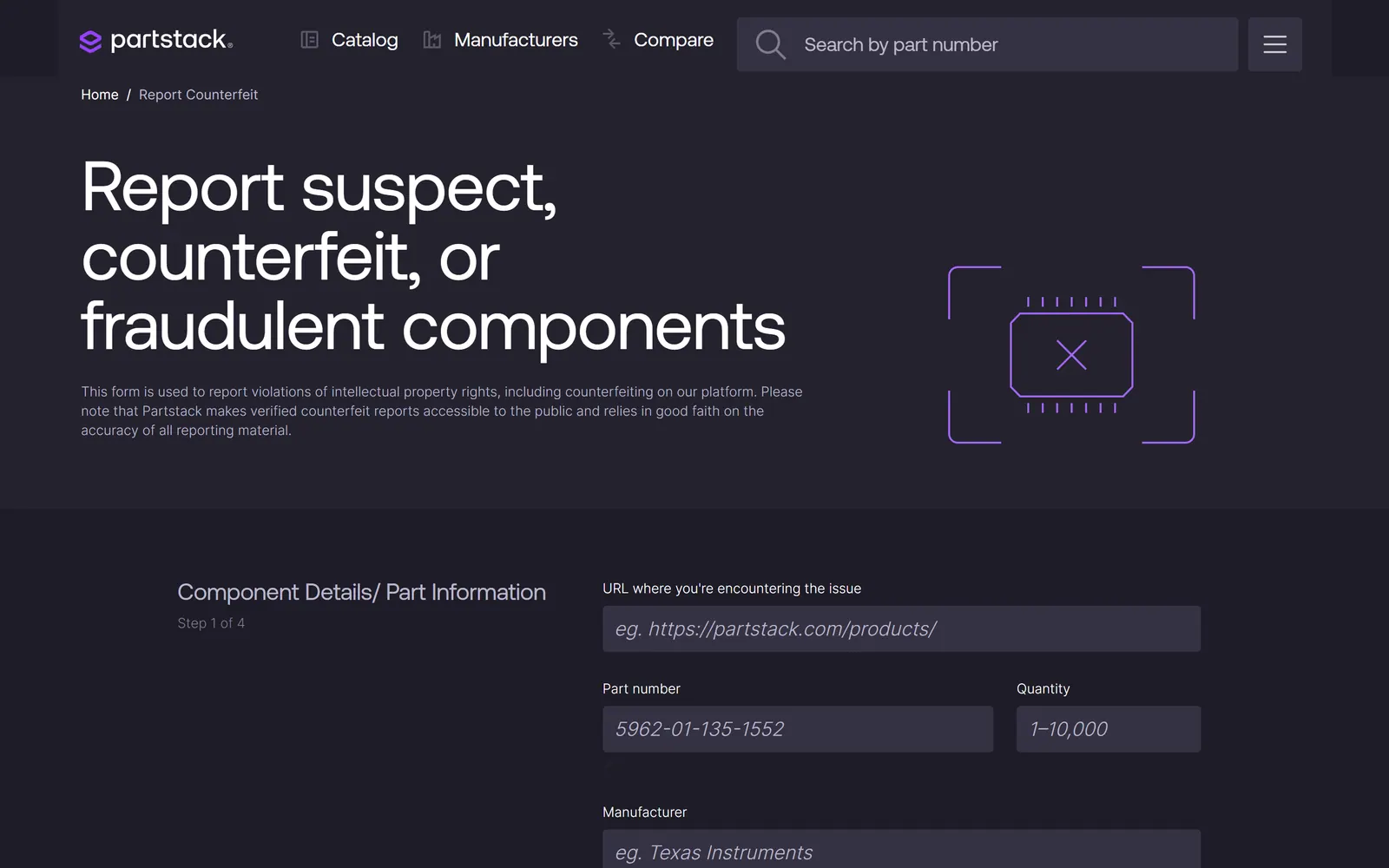
Task: Click Report Counterfeit breadcrumb
Action: [x=198, y=95]
